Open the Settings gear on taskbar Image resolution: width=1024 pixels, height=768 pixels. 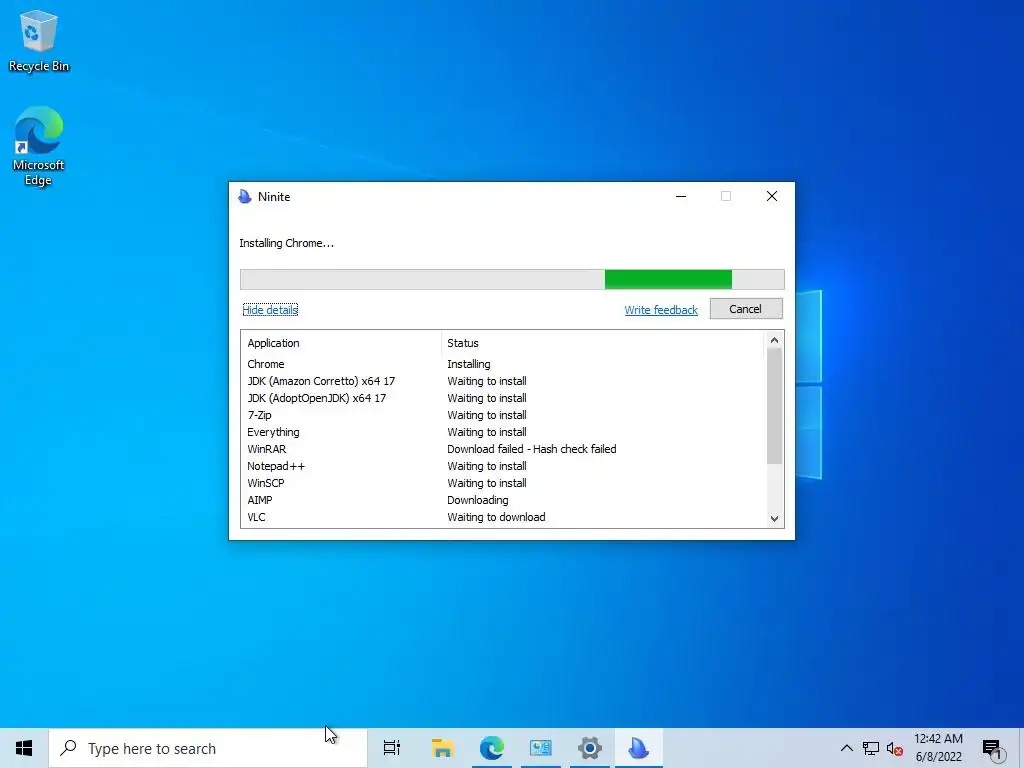pyautogui.click(x=590, y=748)
